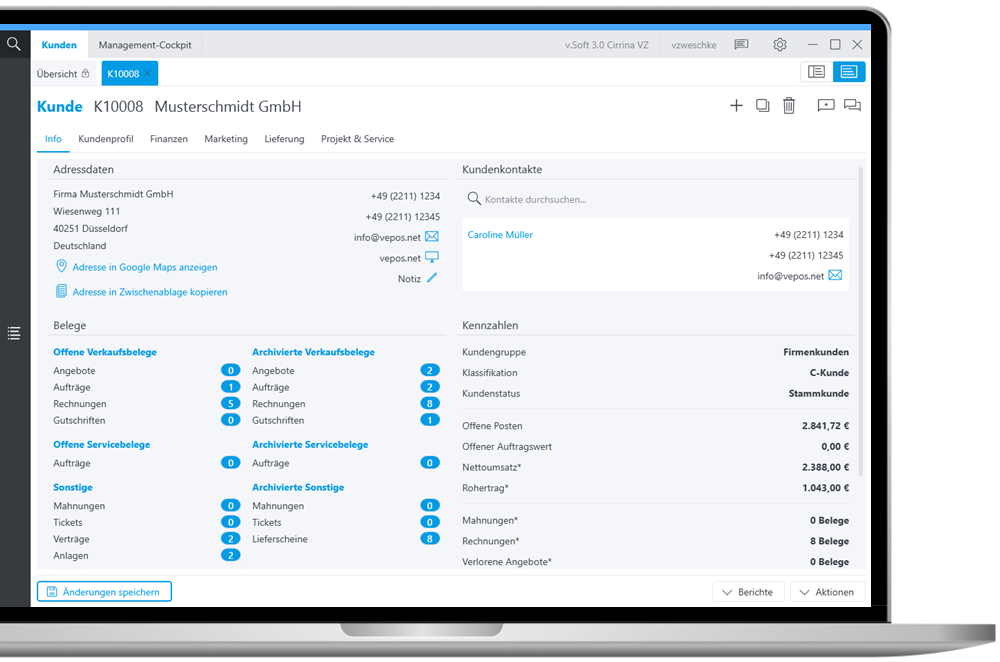Image resolution: width=1000 pixels, height=662 pixels.
Task: Click the vertical scrollbar on the right panel
Action: (861, 320)
